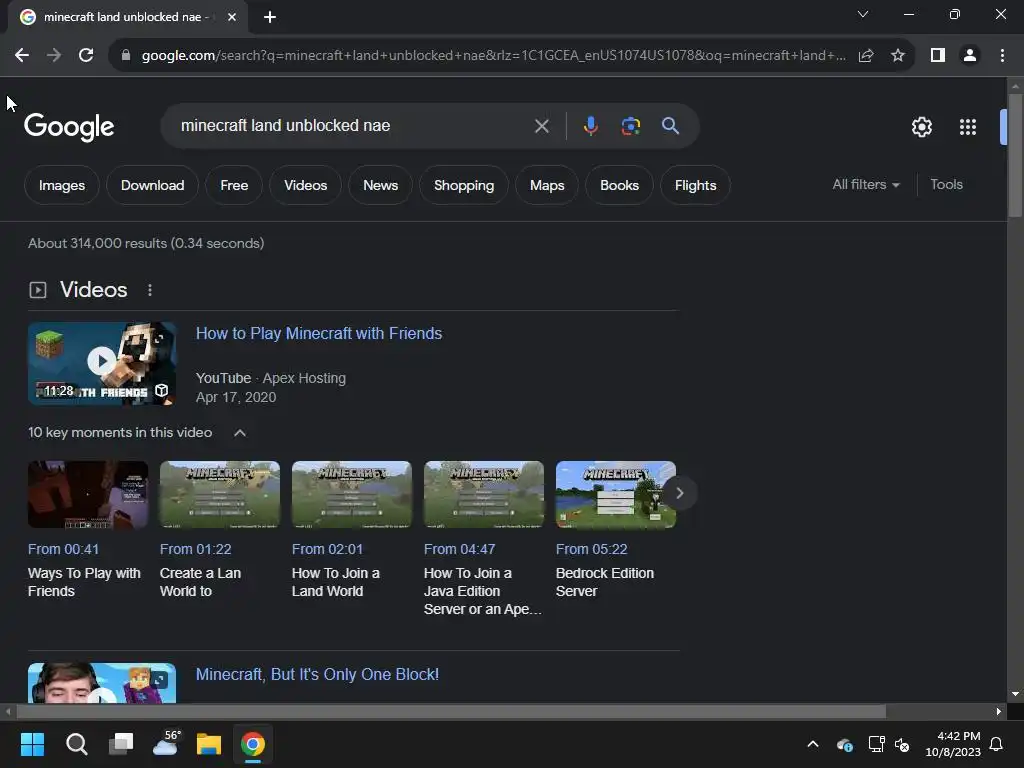Filter results by Free
This screenshot has height=768, width=1024.
234,185
